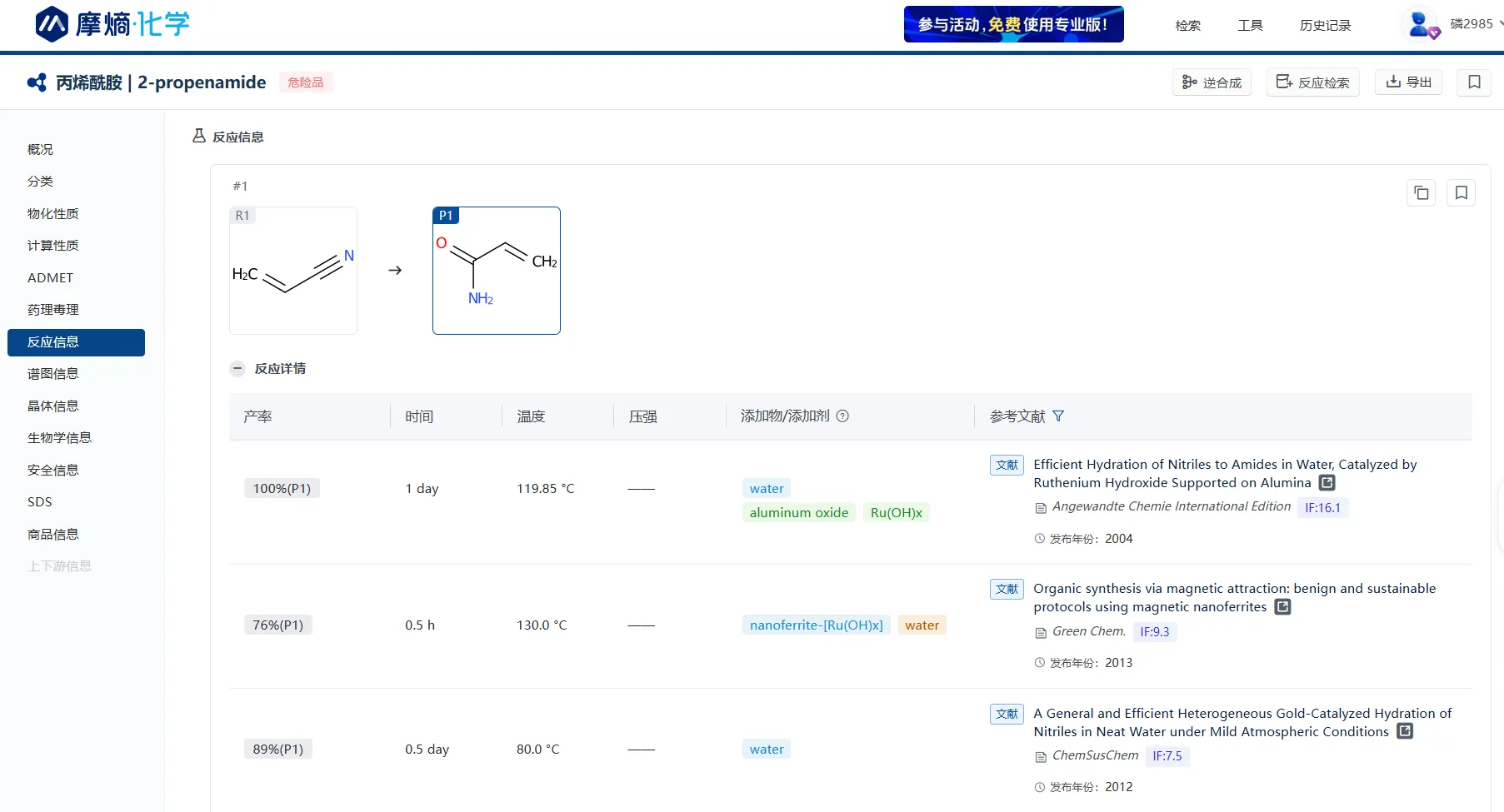The height and width of the screenshot is (812, 1504).
Task: Click the user avatar icon
Action: pos(1421,24)
